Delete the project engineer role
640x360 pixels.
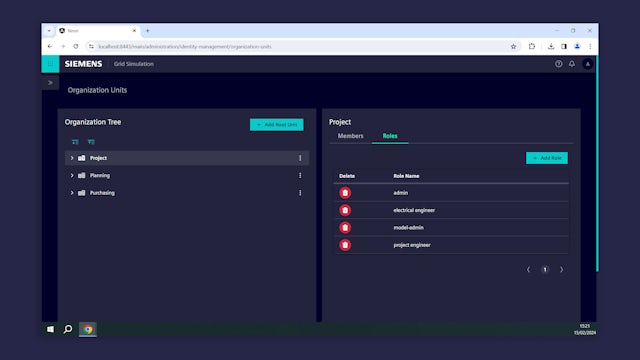[345, 245]
